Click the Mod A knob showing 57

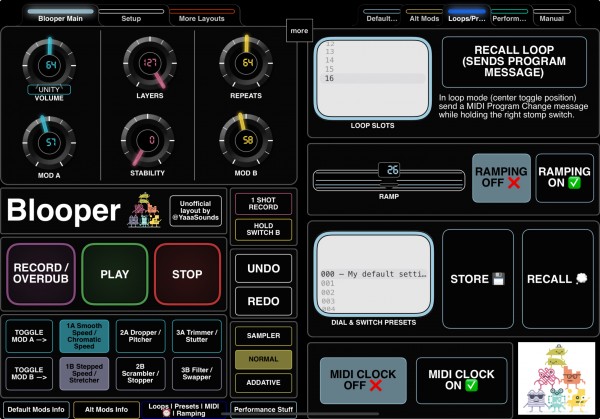point(49,142)
